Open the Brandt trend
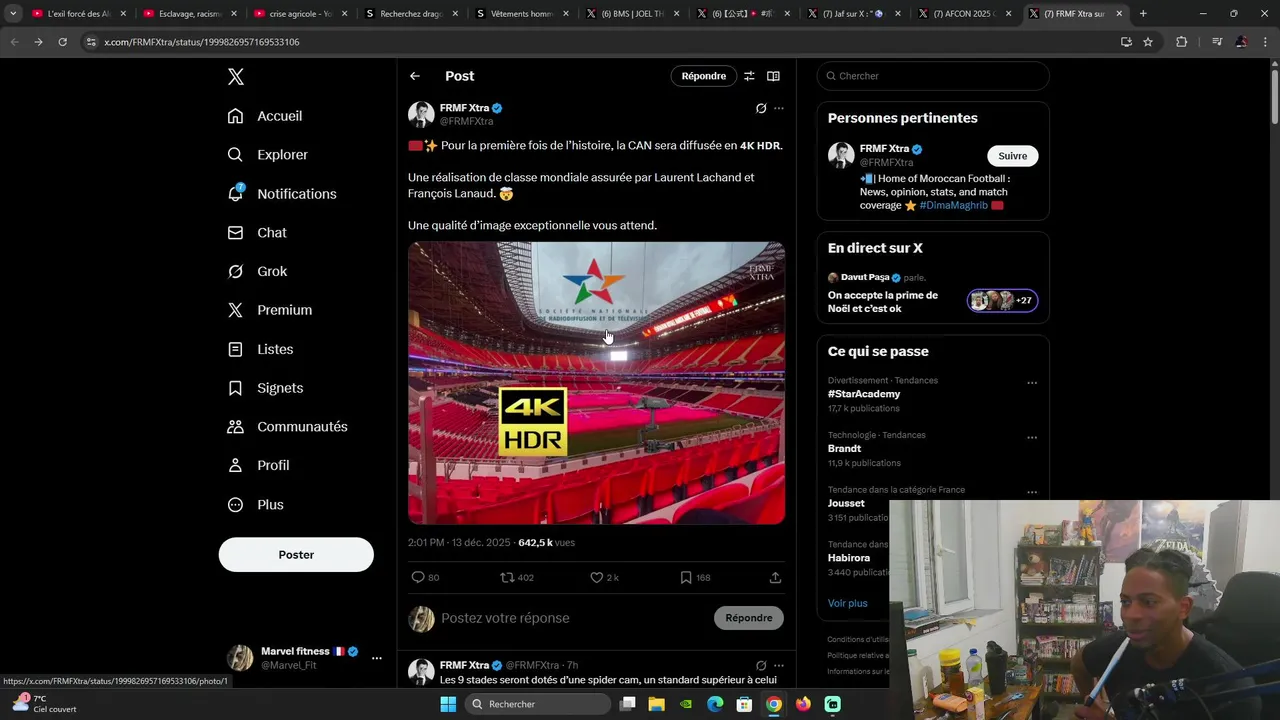This screenshot has width=1280, height=720. [844, 448]
